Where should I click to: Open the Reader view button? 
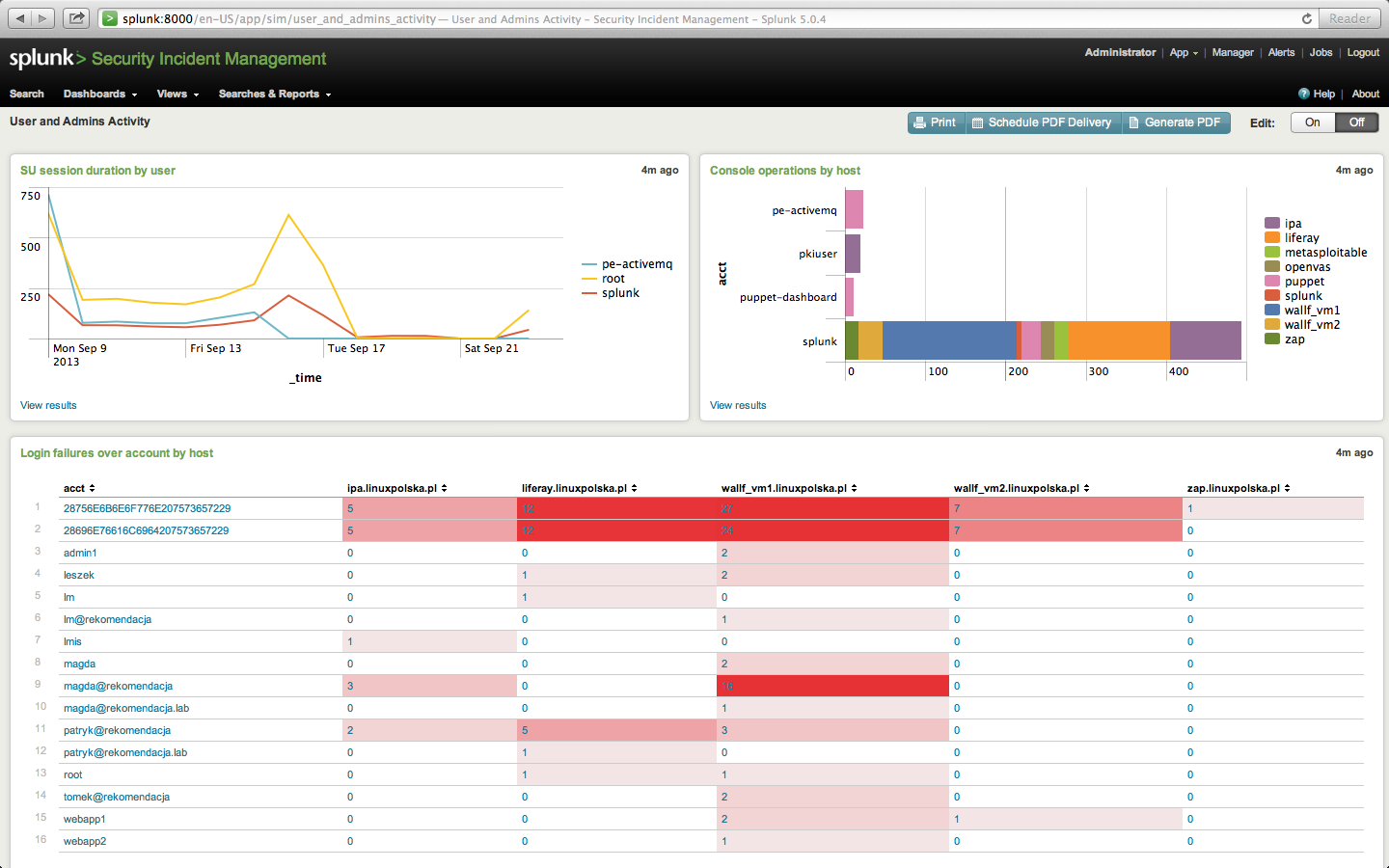pyautogui.click(x=1349, y=18)
